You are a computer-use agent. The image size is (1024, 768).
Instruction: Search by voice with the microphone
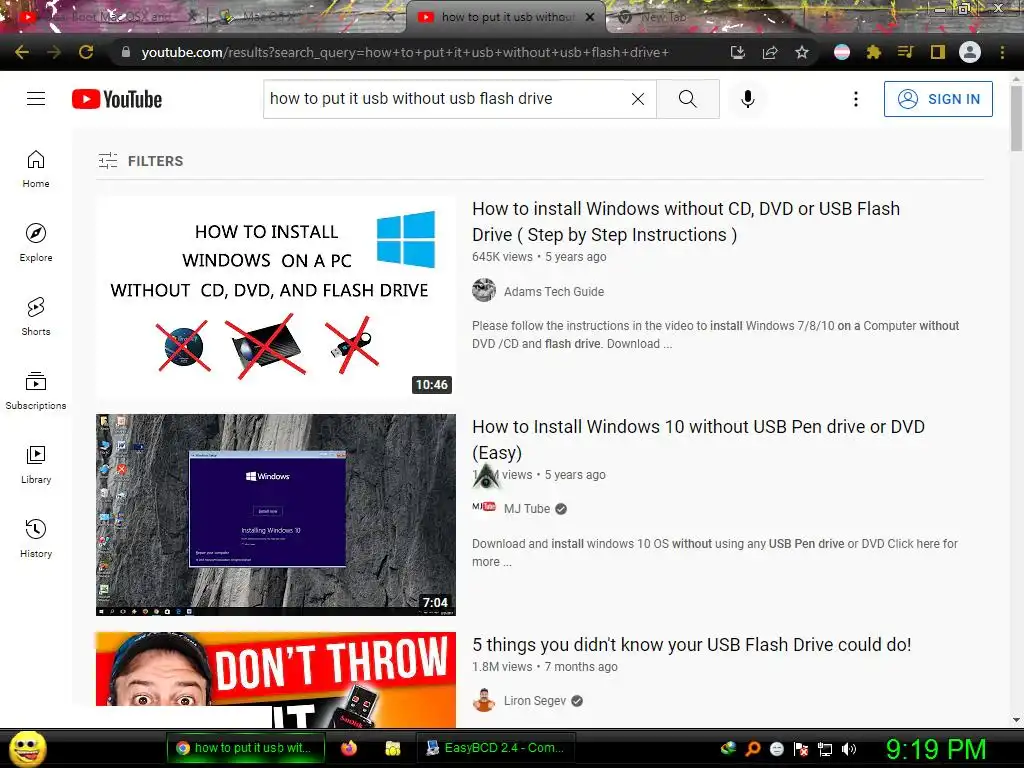[x=748, y=99]
